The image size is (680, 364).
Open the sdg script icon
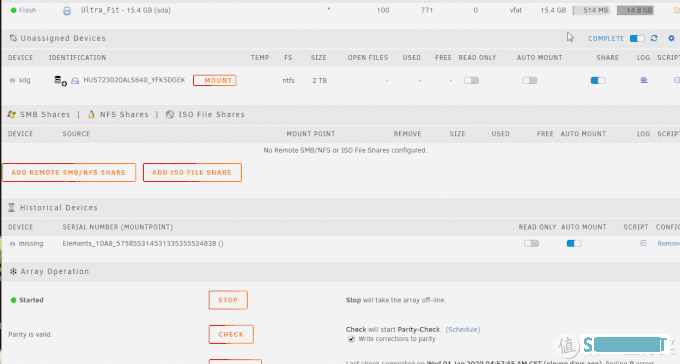coord(677,80)
